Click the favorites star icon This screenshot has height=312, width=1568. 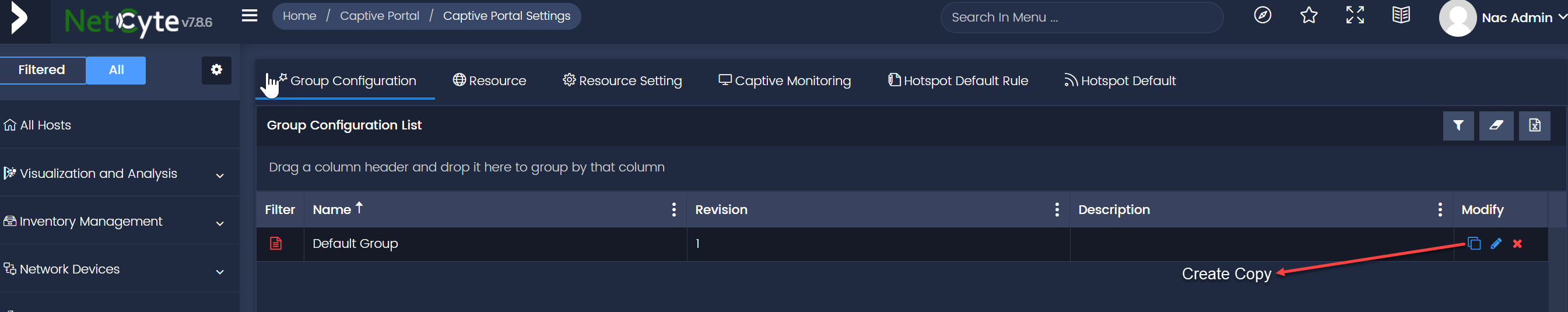(x=1308, y=15)
